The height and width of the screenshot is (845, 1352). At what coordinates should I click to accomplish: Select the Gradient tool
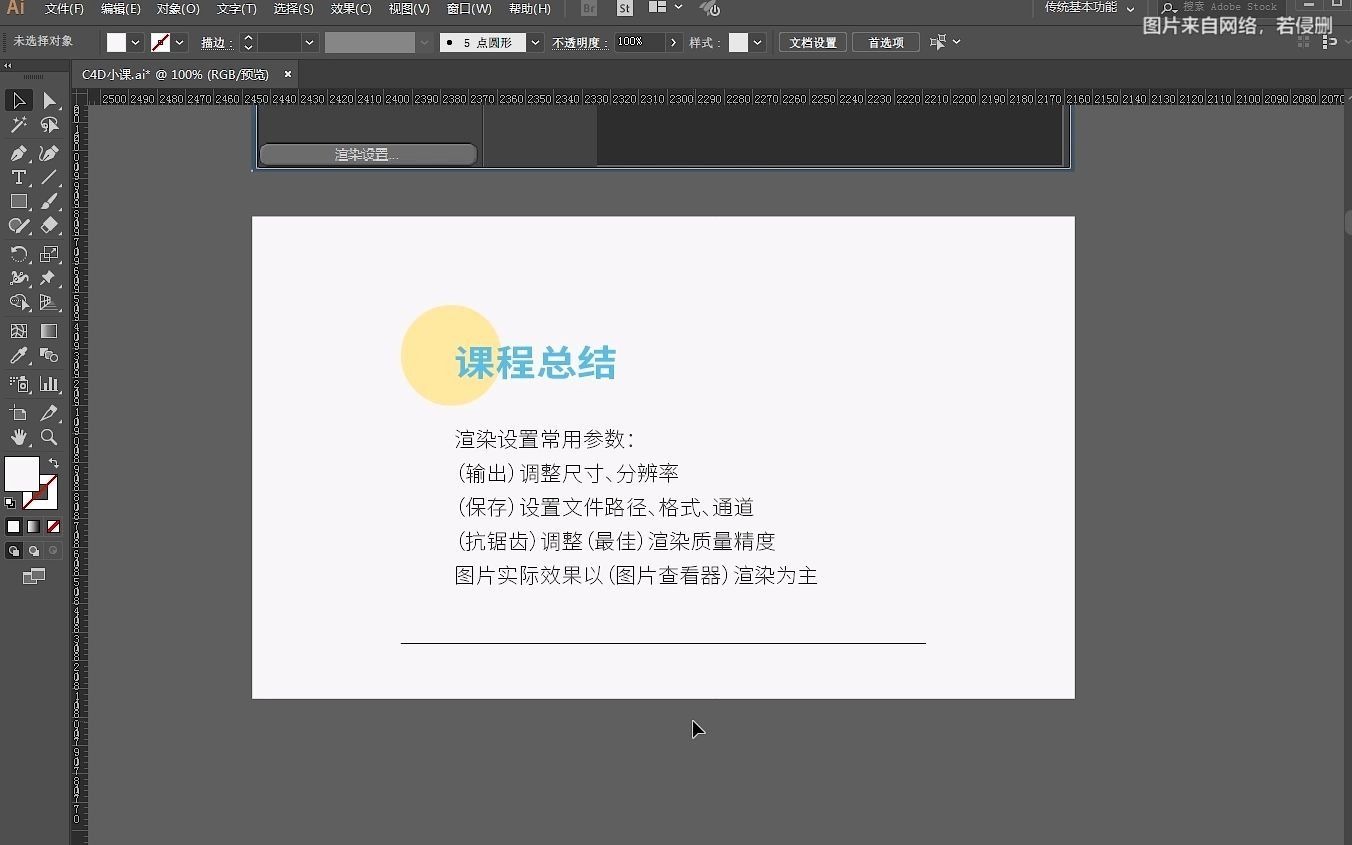click(x=49, y=331)
